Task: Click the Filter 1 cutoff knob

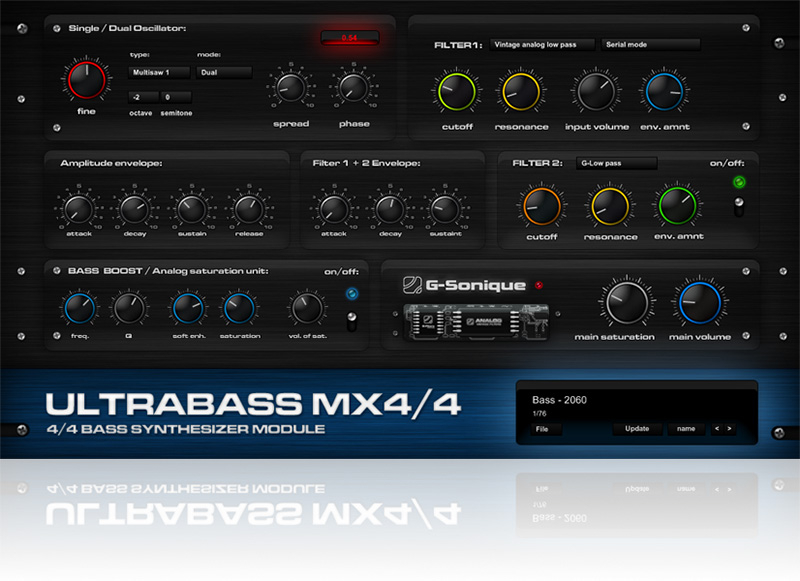Action: tap(457, 92)
